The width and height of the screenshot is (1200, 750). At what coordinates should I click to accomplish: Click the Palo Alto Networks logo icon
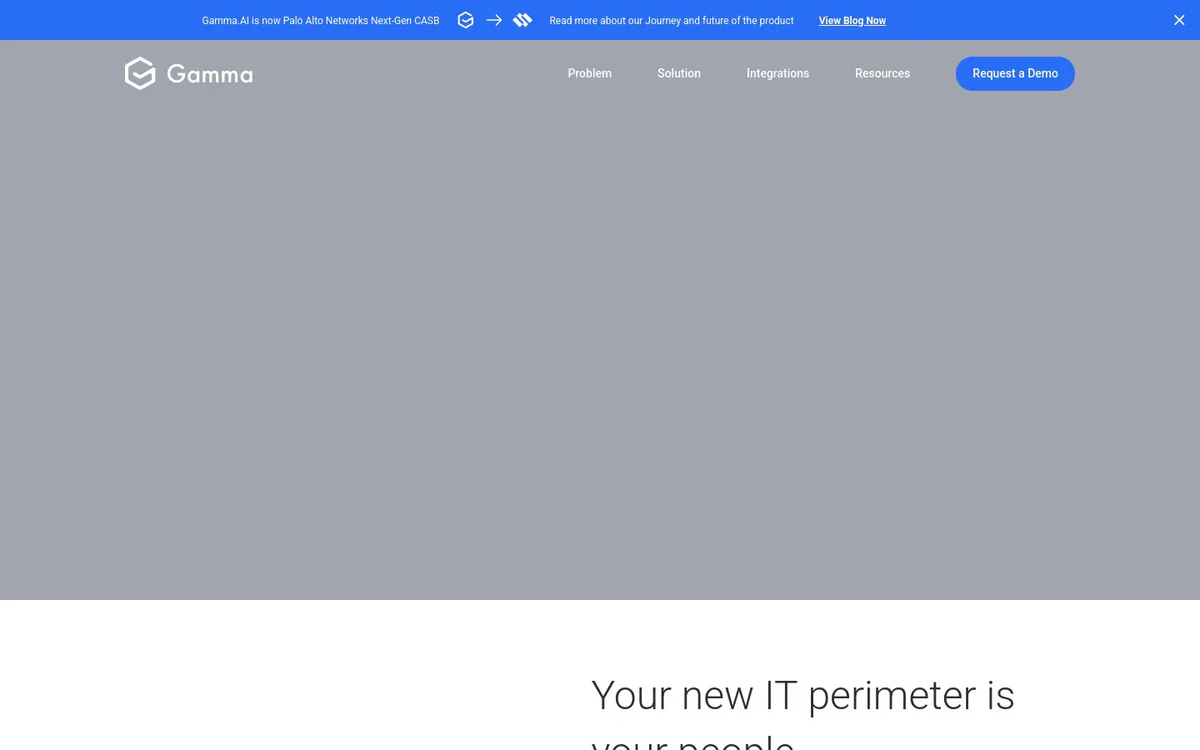(522, 20)
